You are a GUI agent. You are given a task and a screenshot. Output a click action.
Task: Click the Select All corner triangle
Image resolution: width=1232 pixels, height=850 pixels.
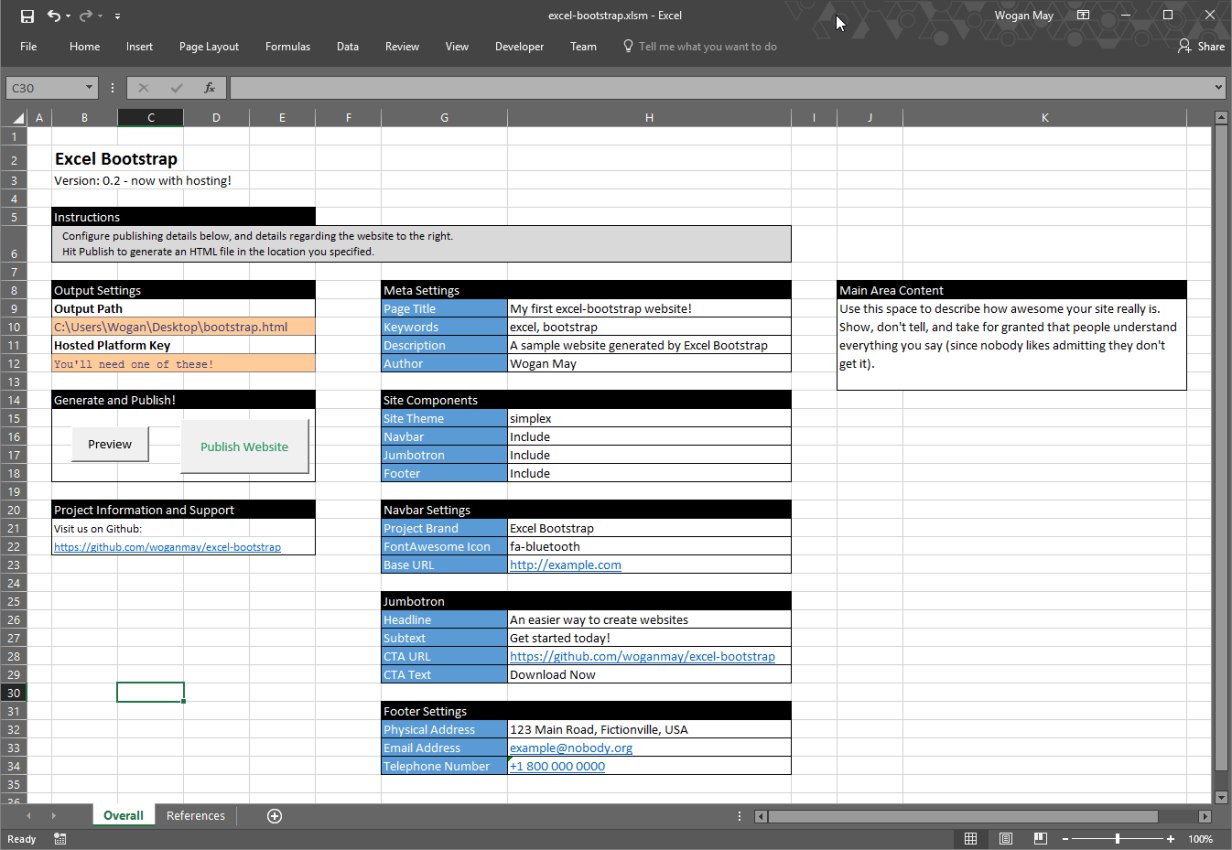click(x=18, y=118)
